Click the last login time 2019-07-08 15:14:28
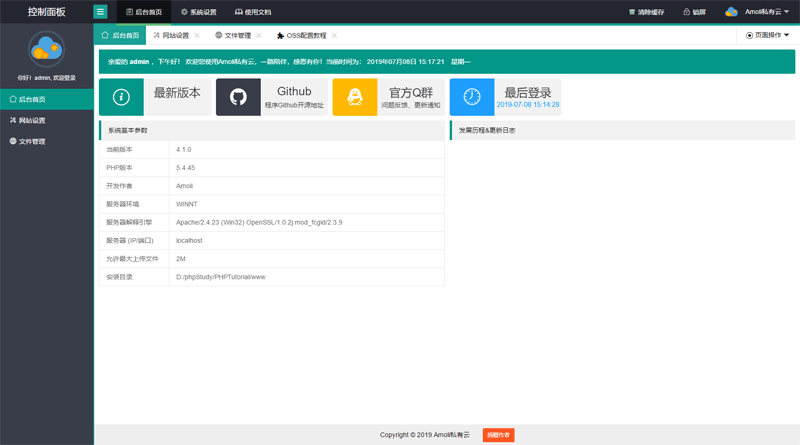The width and height of the screenshot is (800, 445). coord(528,105)
